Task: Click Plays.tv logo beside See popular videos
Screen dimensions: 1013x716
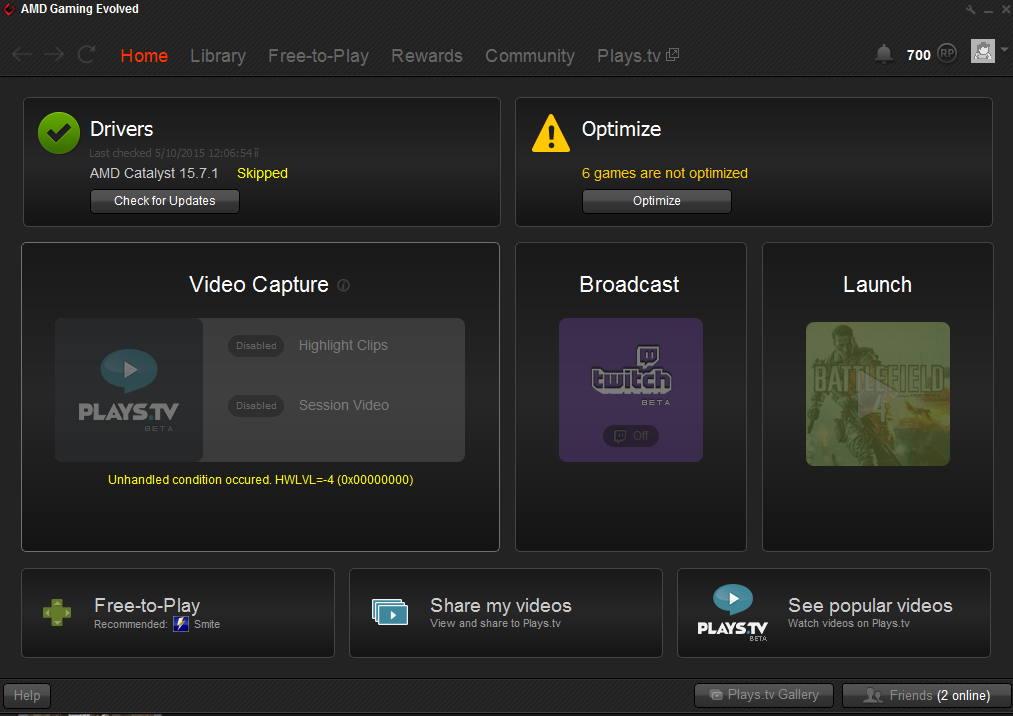Action: coord(732,612)
